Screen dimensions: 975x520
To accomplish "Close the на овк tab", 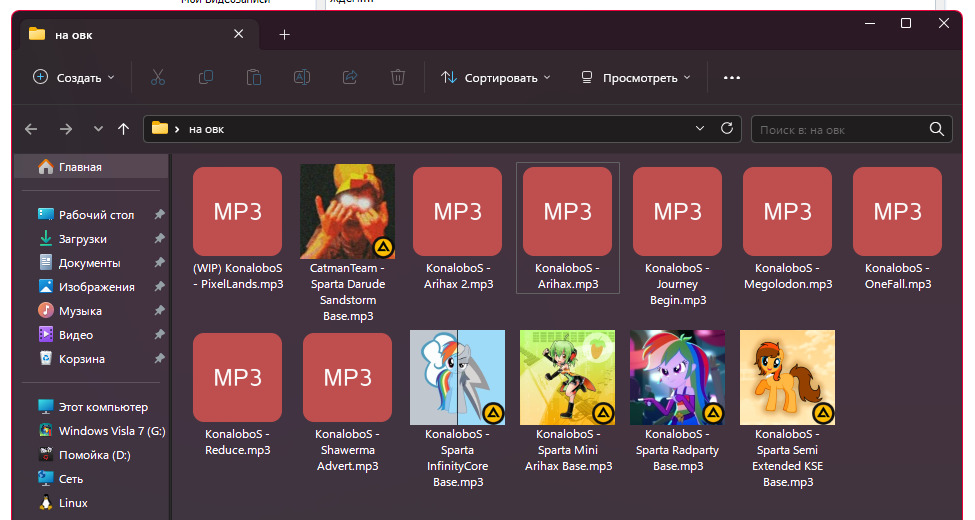I will point(238,34).
